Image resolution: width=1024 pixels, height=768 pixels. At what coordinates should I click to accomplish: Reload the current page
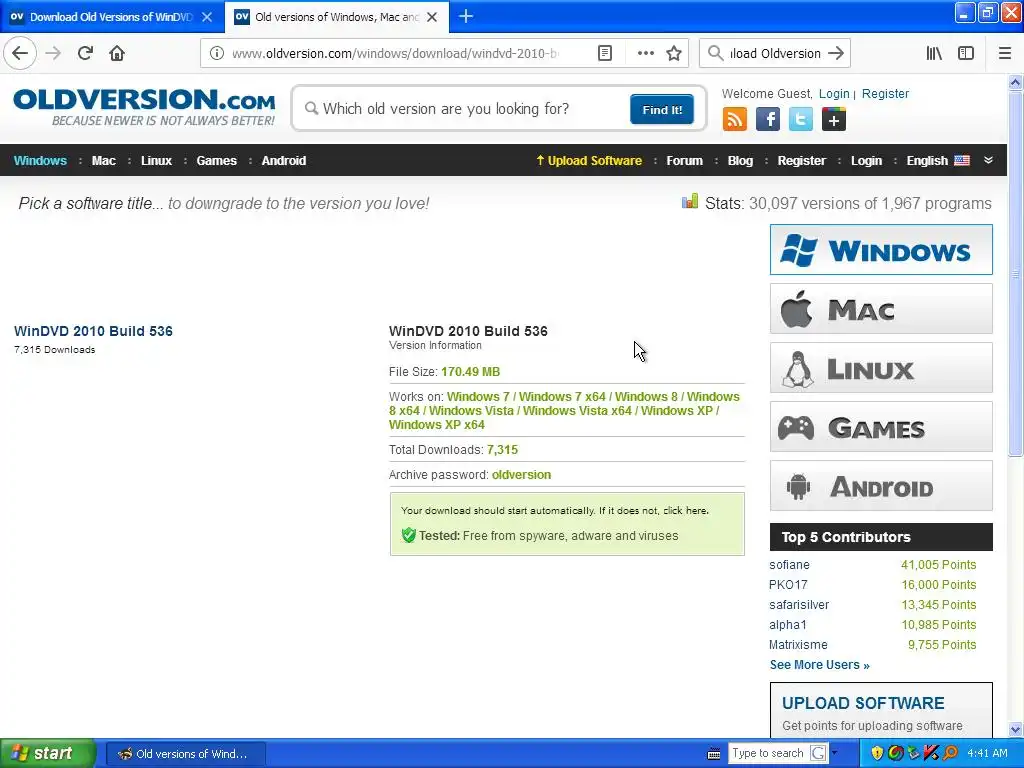85,53
